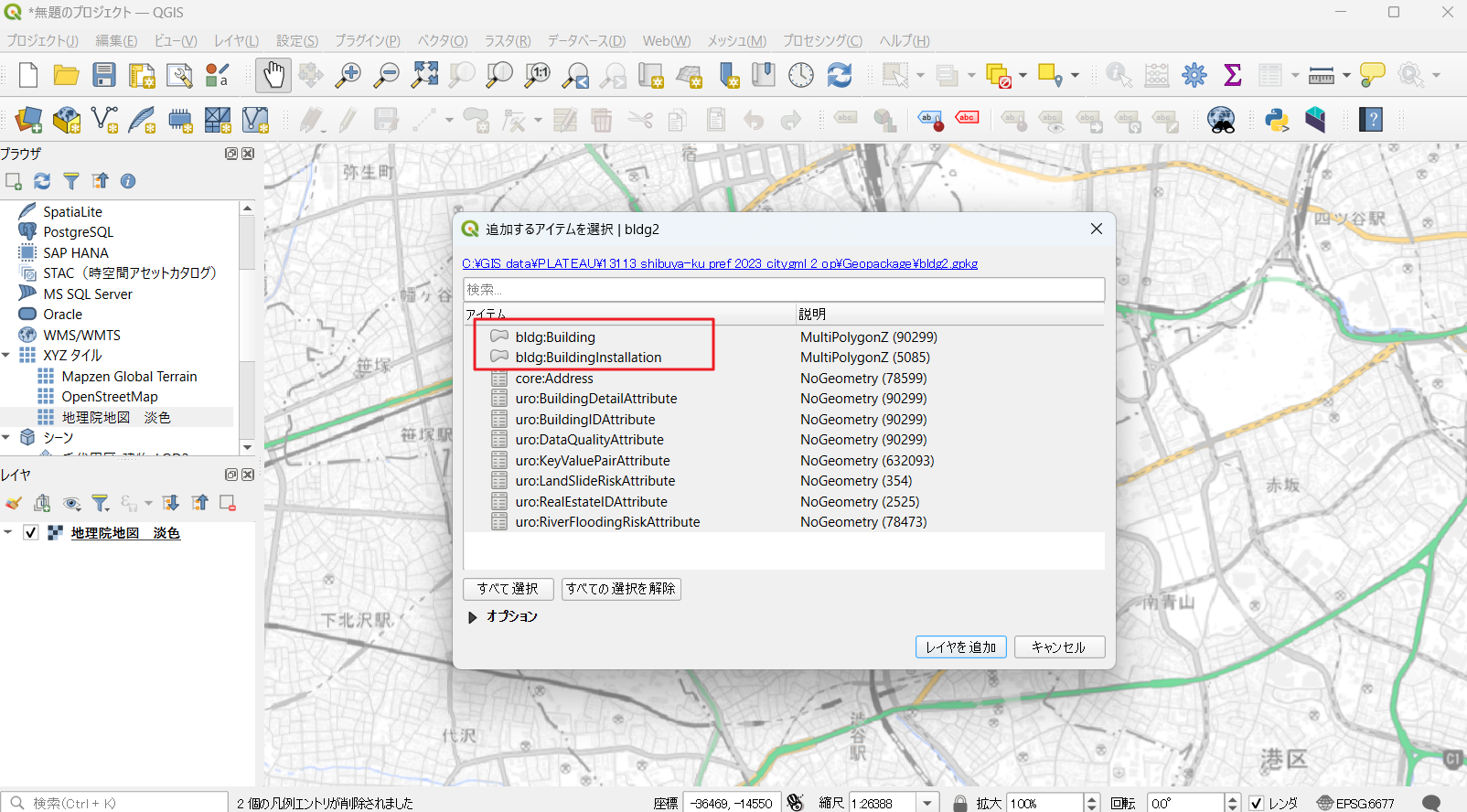Collapse the シーン tree node
This screenshot has width=1467, height=812.
[x=6, y=437]
